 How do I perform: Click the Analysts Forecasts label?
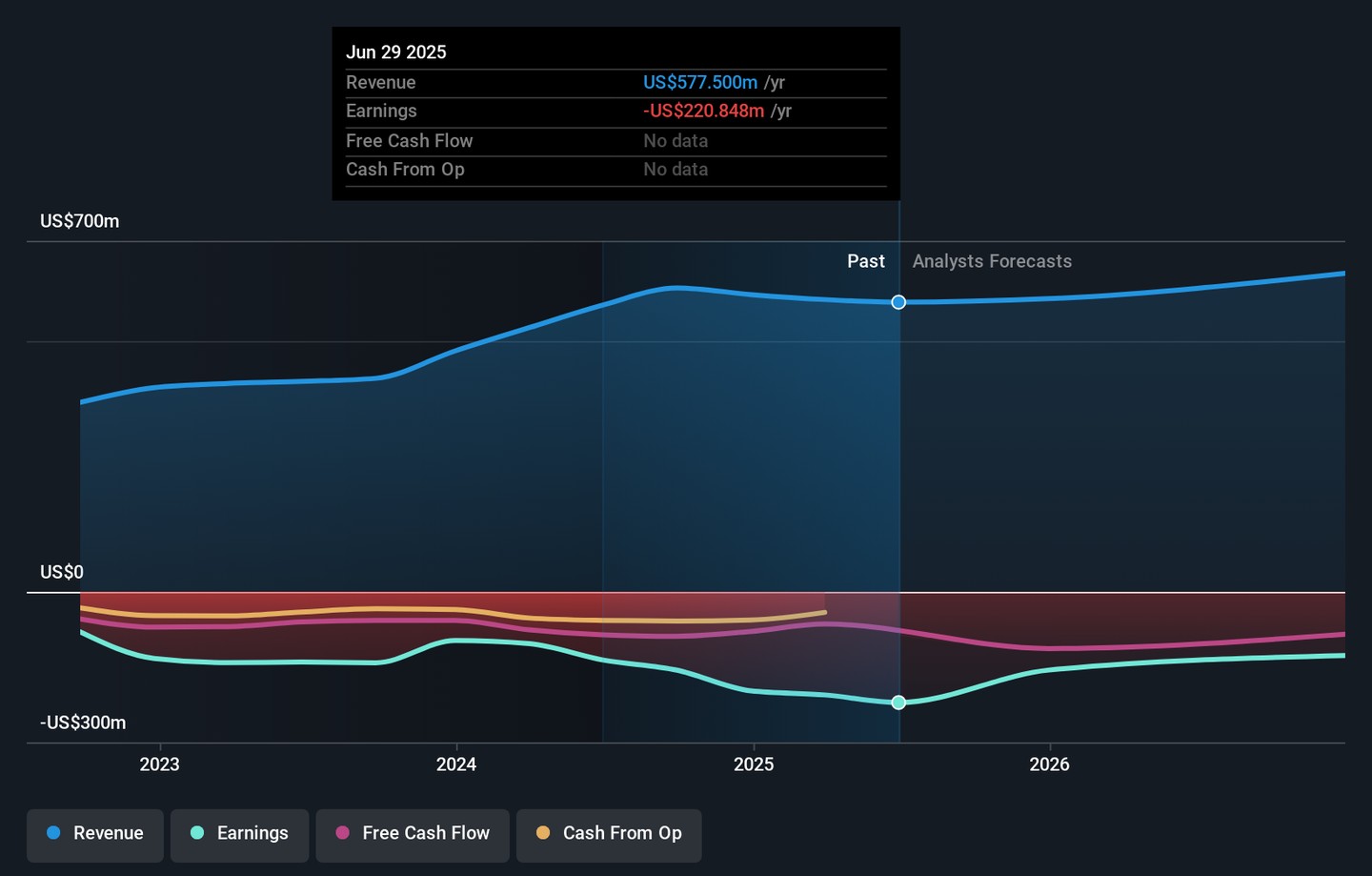click(x=992, y=261)
